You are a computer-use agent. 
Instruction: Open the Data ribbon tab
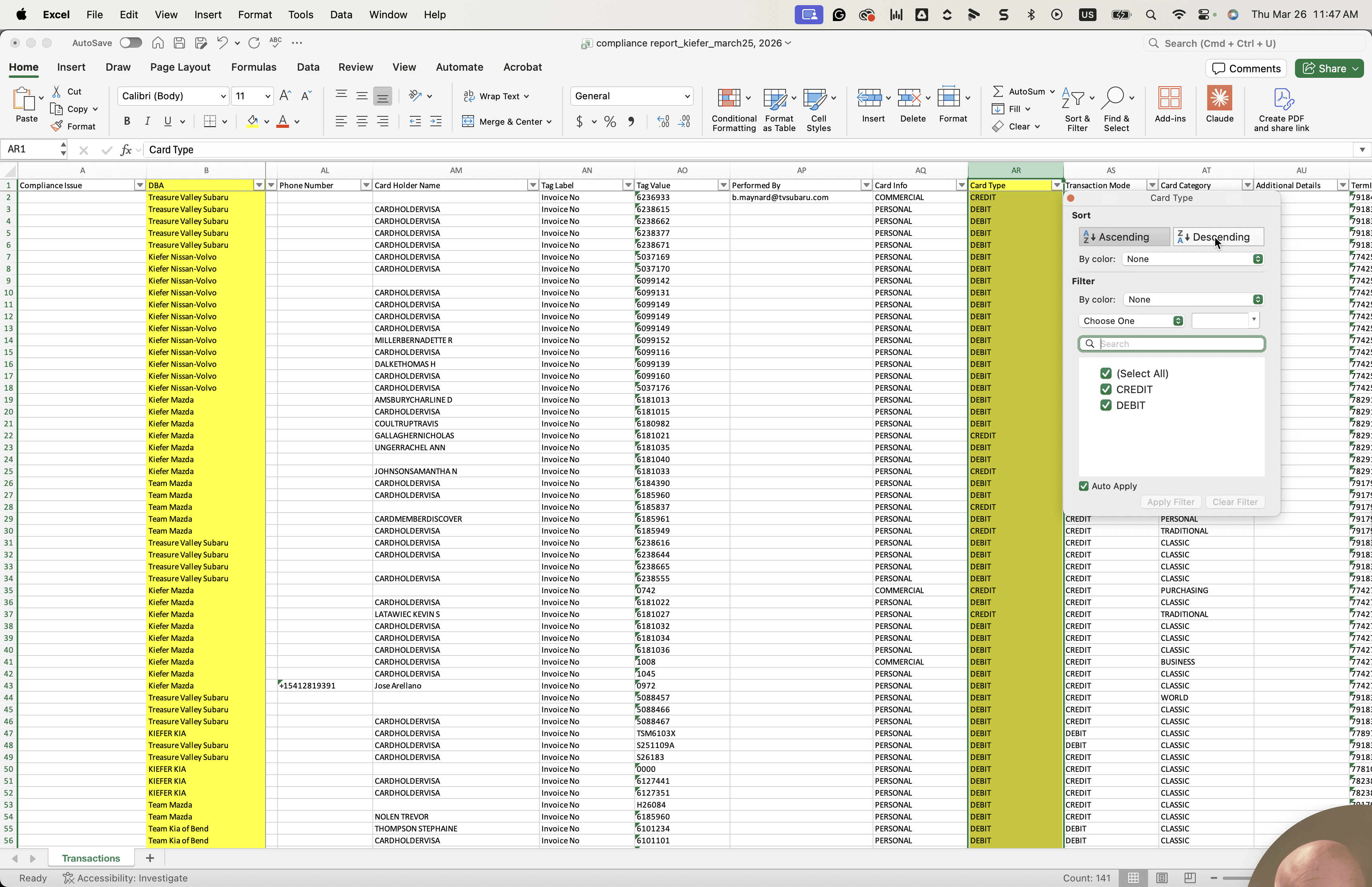click(x=308, y=67)
